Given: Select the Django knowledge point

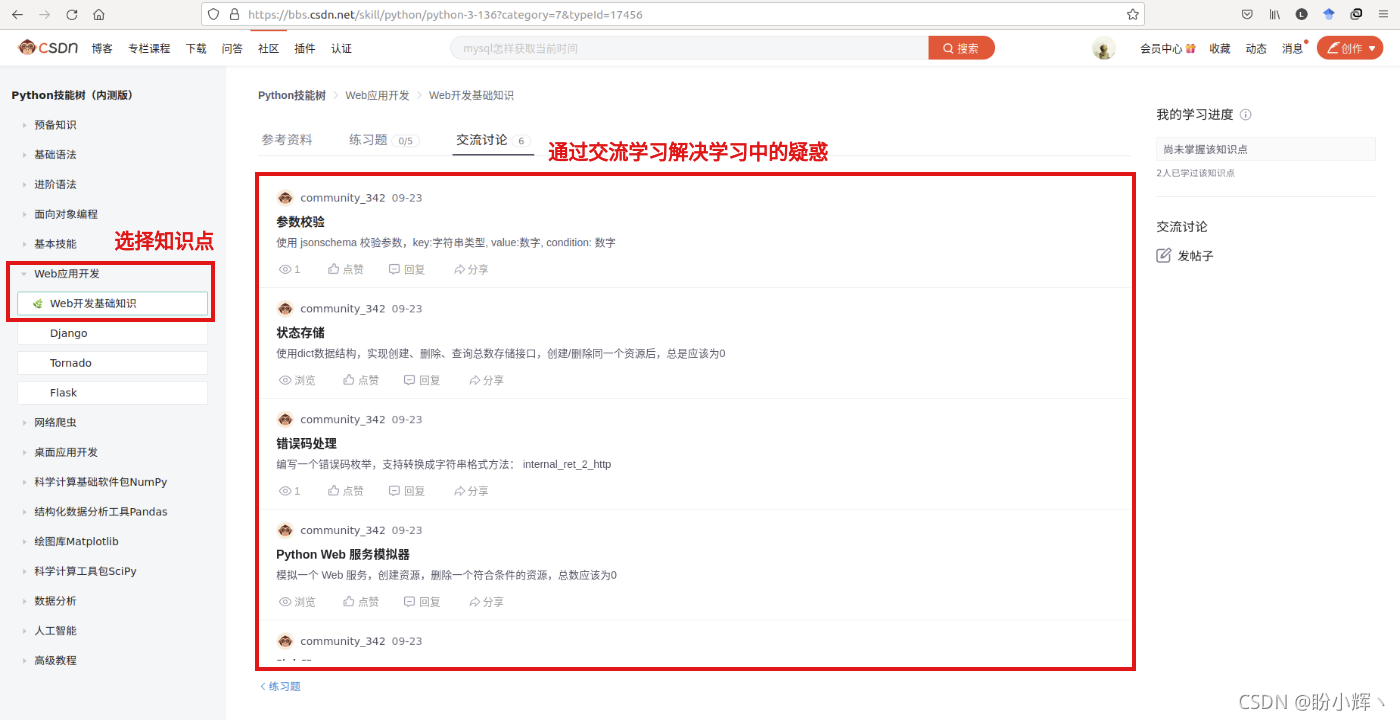Looking at the screenshot, I should point(113,333).
